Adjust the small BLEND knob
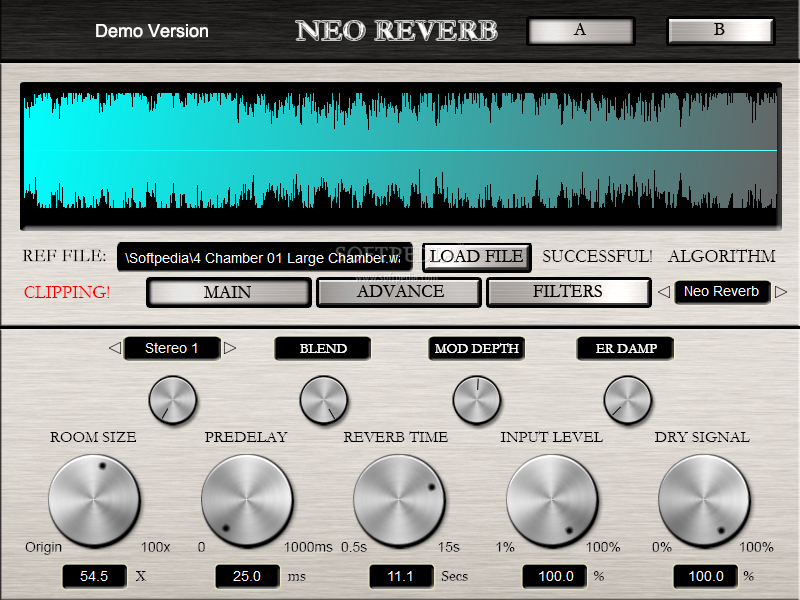The width and height of the screenshot is (800, 600). pyautogui.click(x=323, y=400)
